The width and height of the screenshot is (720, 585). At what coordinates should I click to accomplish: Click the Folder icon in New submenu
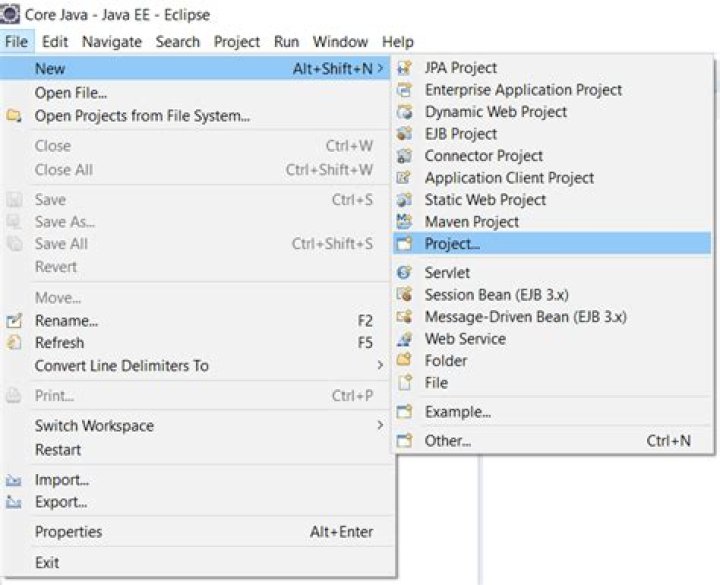point(405,360)
